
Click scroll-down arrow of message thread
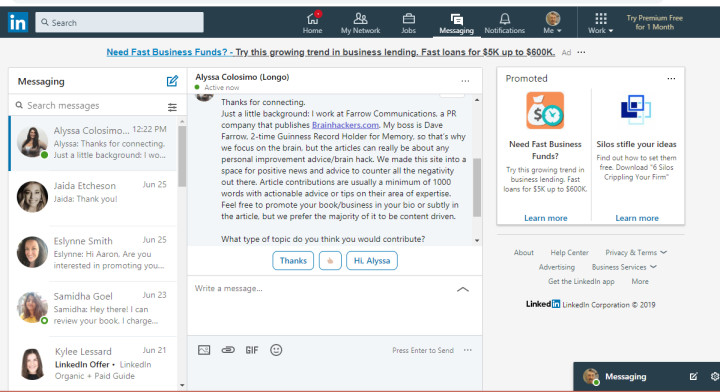(x=477, y=240)
